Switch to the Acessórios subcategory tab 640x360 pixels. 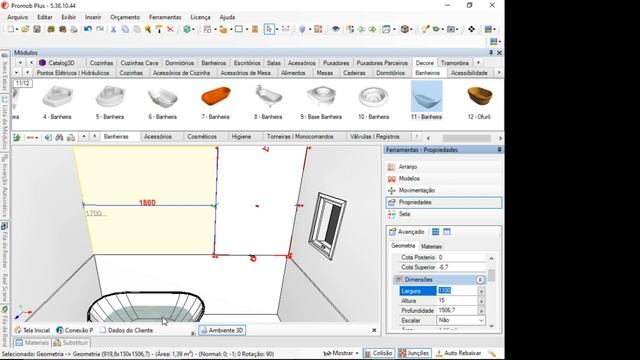[x=158, y=137]
